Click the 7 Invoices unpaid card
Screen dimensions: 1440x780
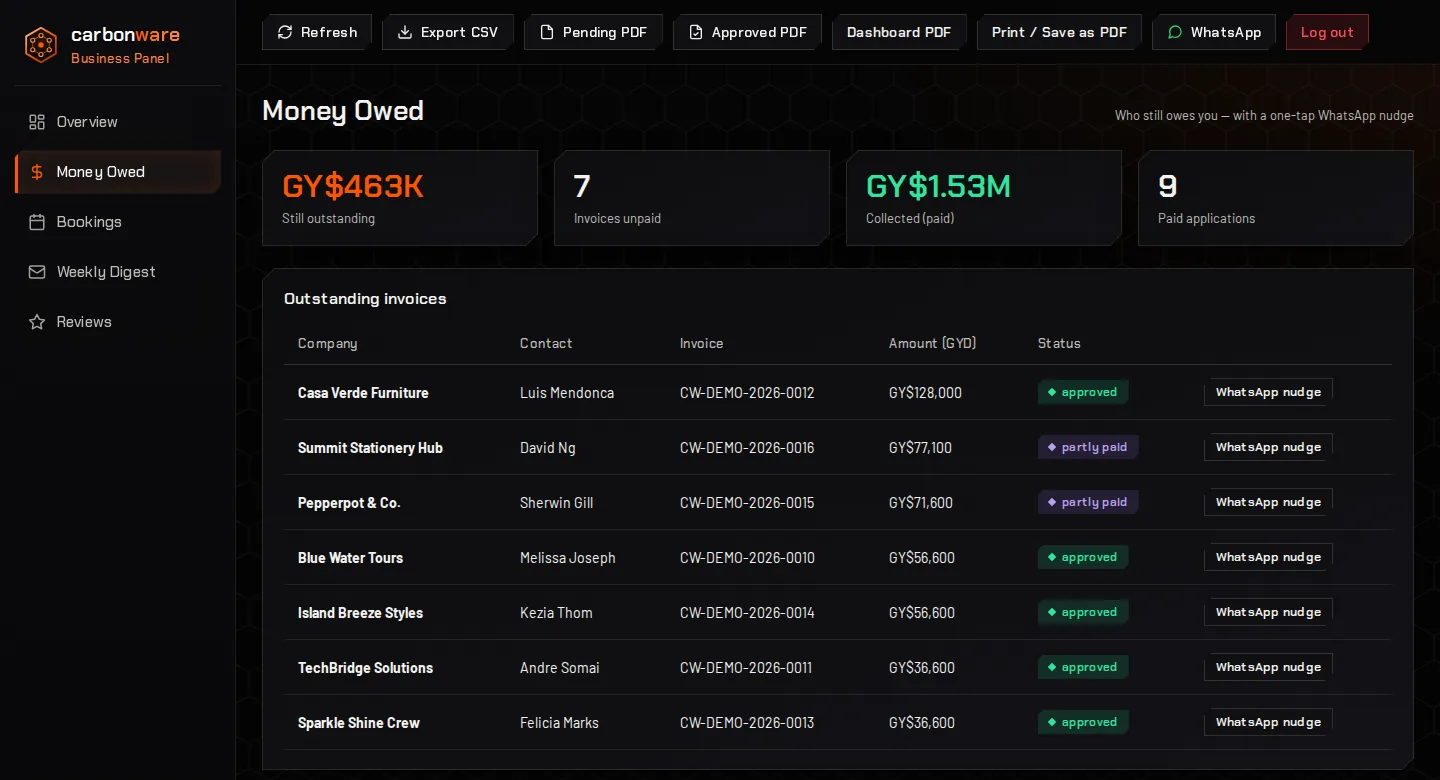[692, 198]
